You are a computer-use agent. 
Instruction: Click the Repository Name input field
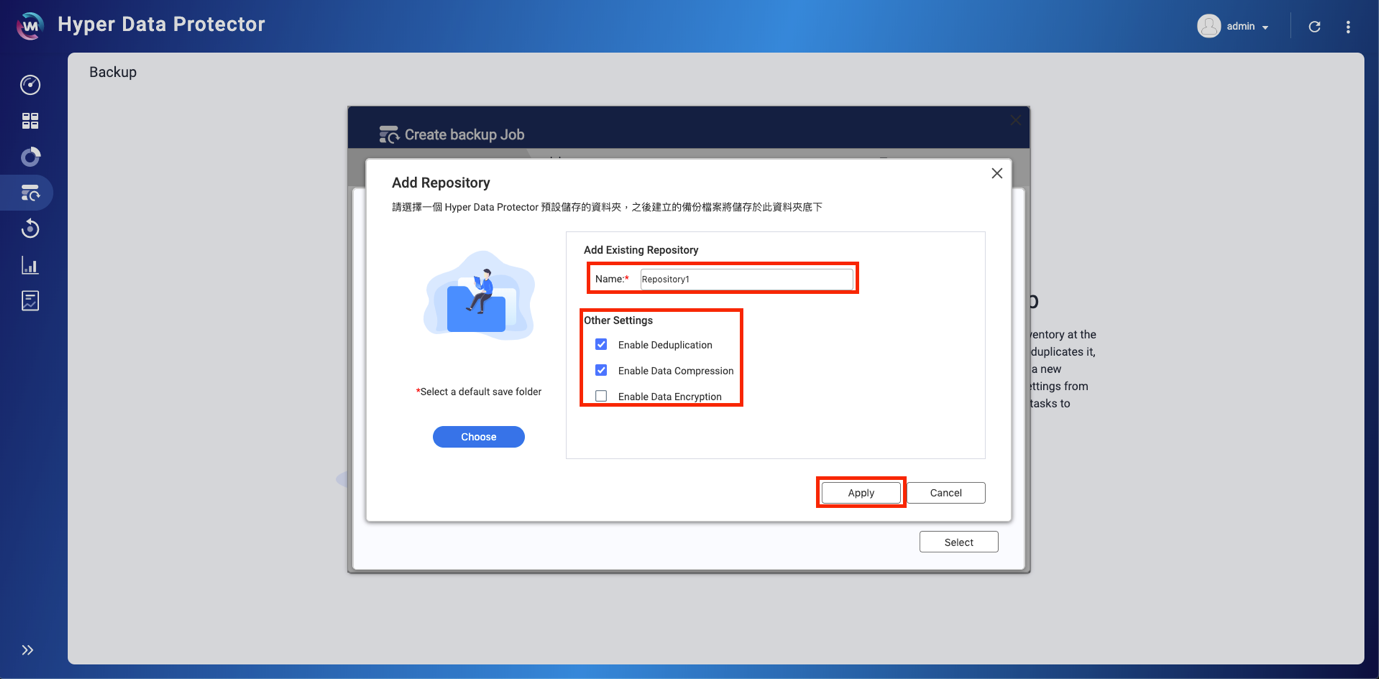point(747,279)
